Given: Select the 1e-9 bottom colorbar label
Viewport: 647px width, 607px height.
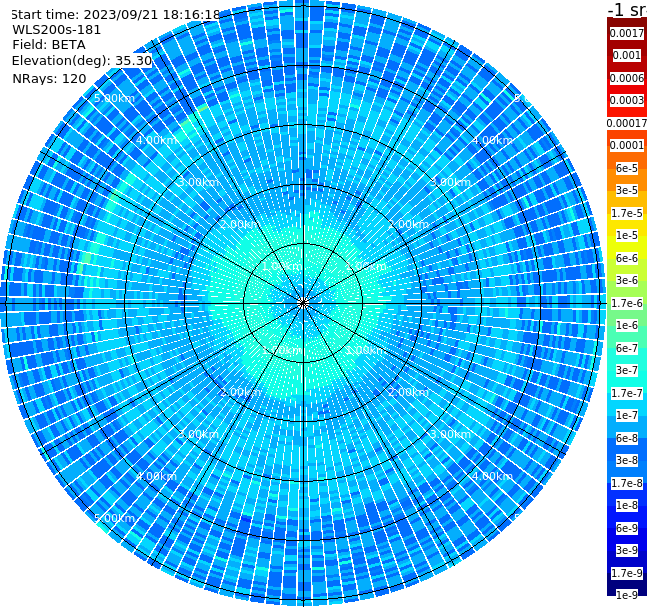Looking at the screenshot, I should click(627, 595).
